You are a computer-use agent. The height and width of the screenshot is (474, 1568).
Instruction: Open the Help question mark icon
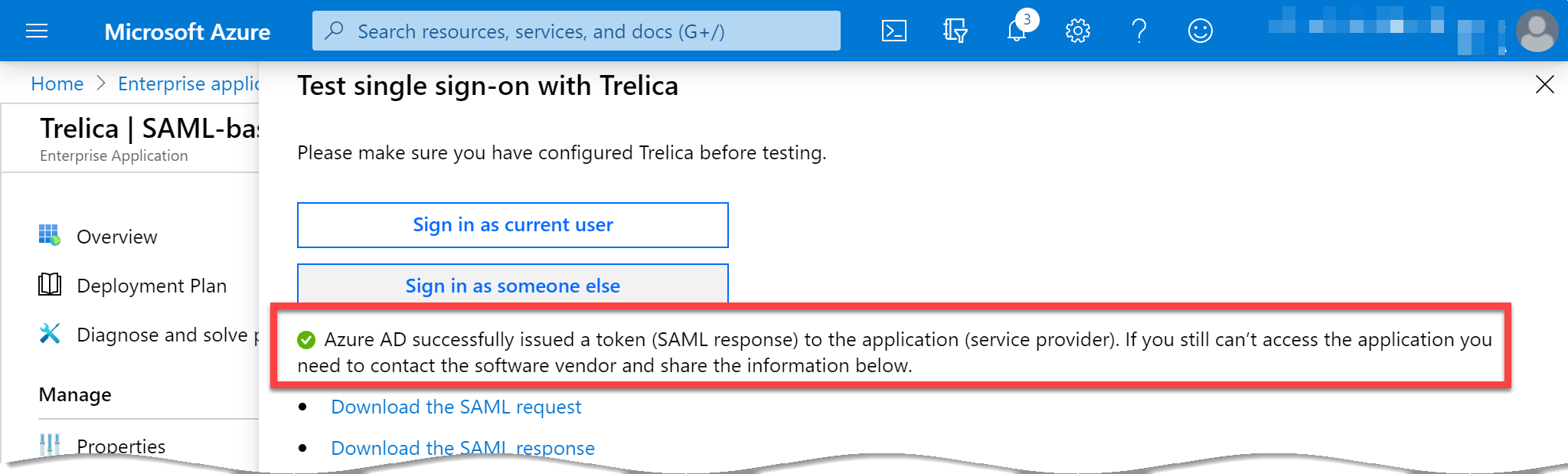tap(1139, 31)
